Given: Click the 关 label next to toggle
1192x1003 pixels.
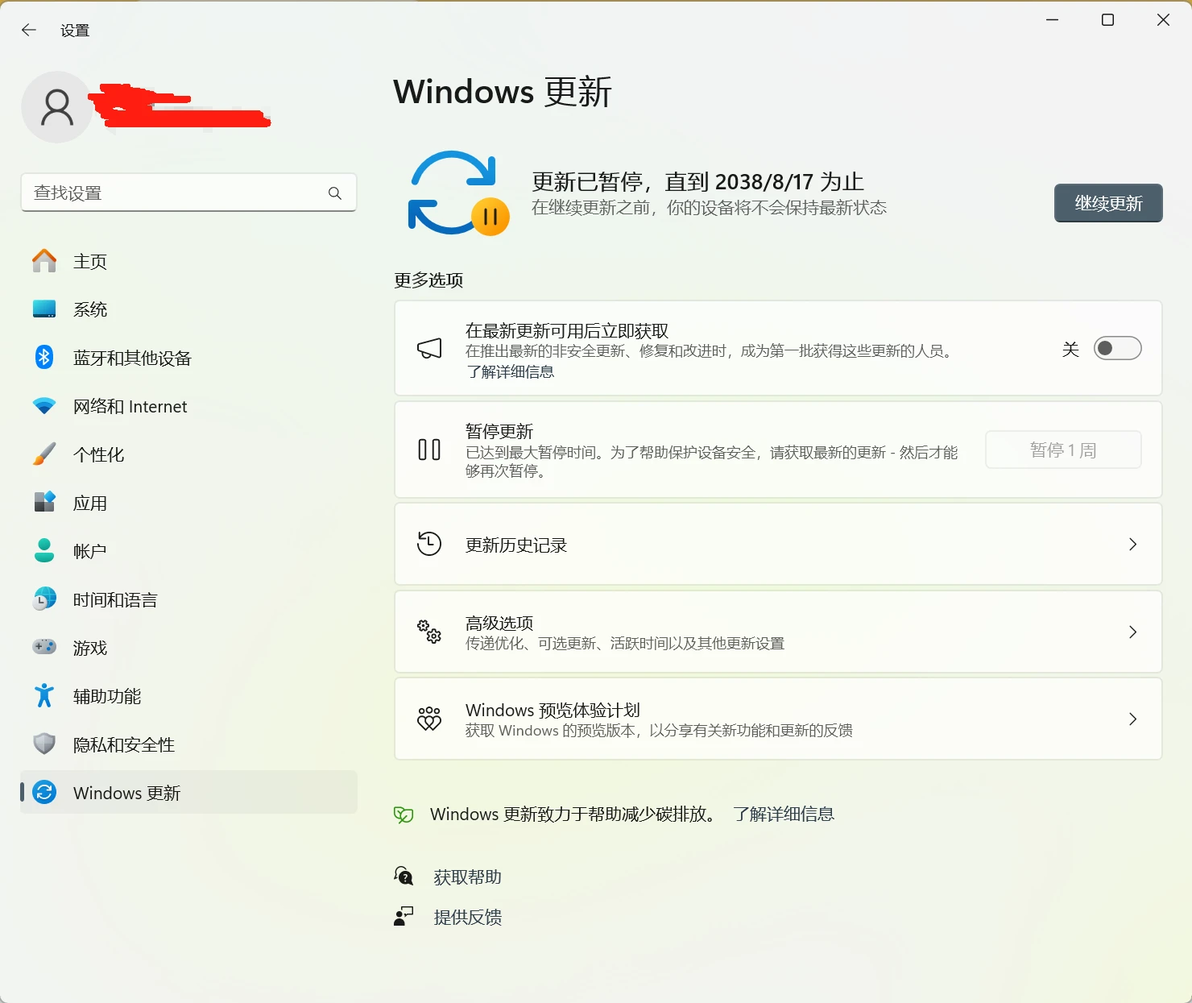Looking at the screenshot, I should tap(1070, 349).
